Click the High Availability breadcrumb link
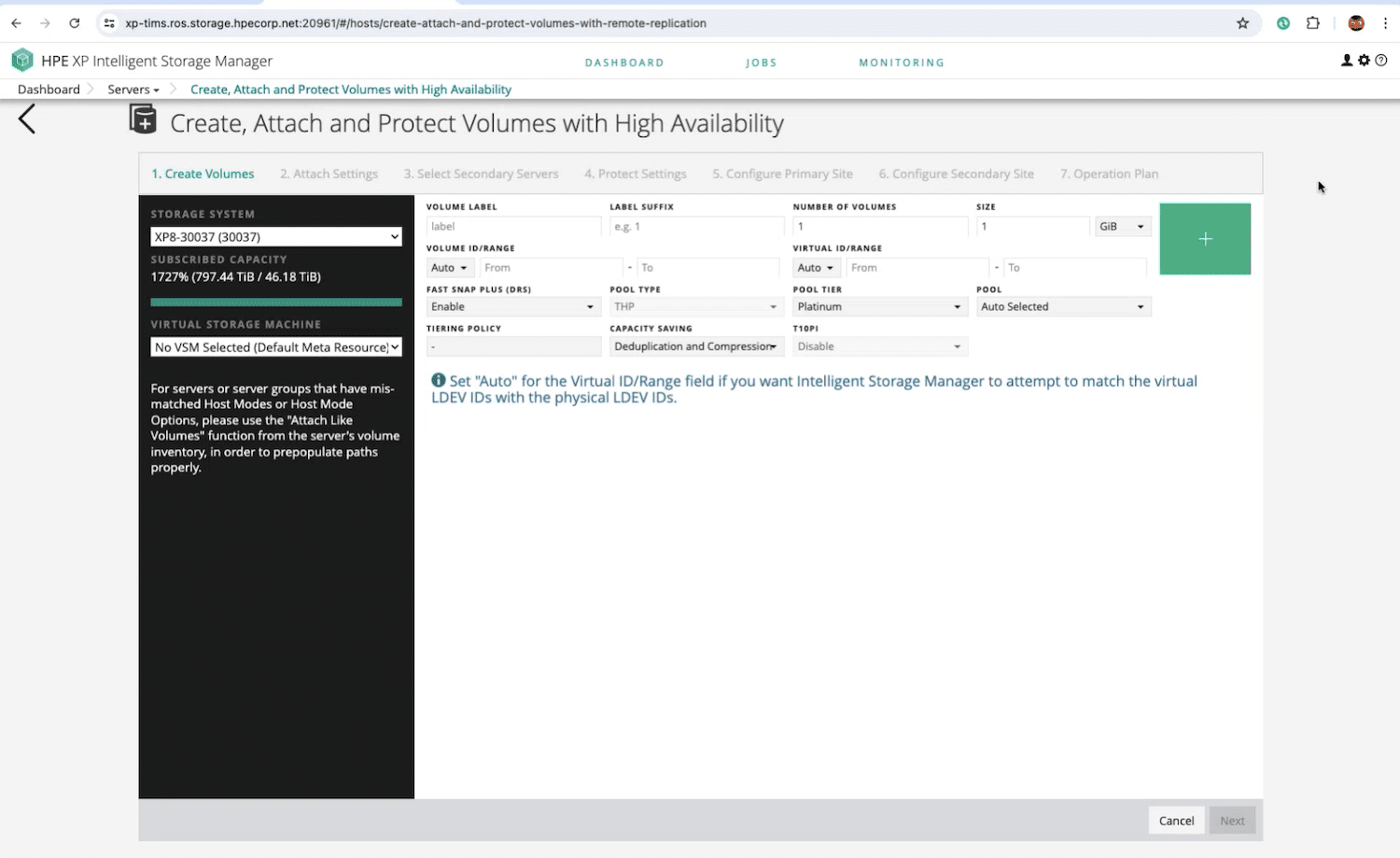 point(351,90)
